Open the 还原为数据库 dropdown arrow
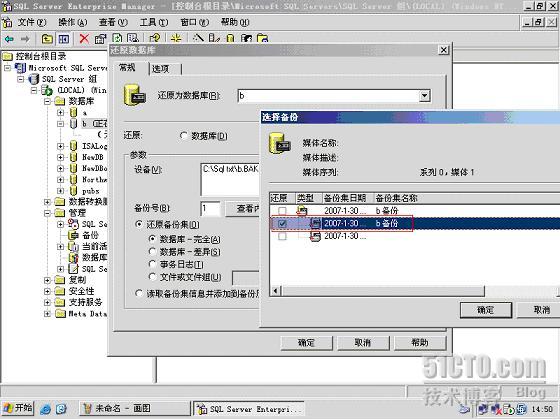Image resolution: width=560 pixels, height=420 pixels. tap(424, 96)
